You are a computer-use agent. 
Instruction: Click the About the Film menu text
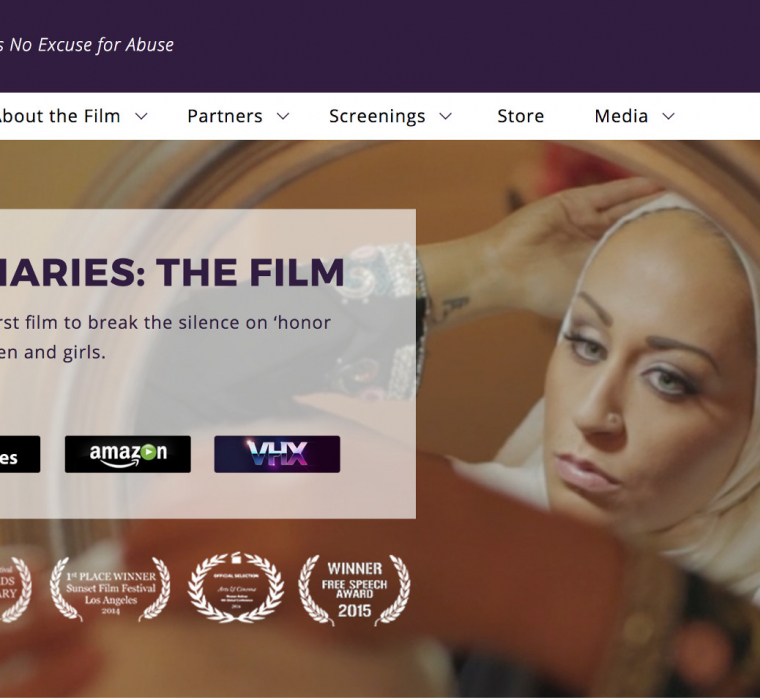point(60,116)
